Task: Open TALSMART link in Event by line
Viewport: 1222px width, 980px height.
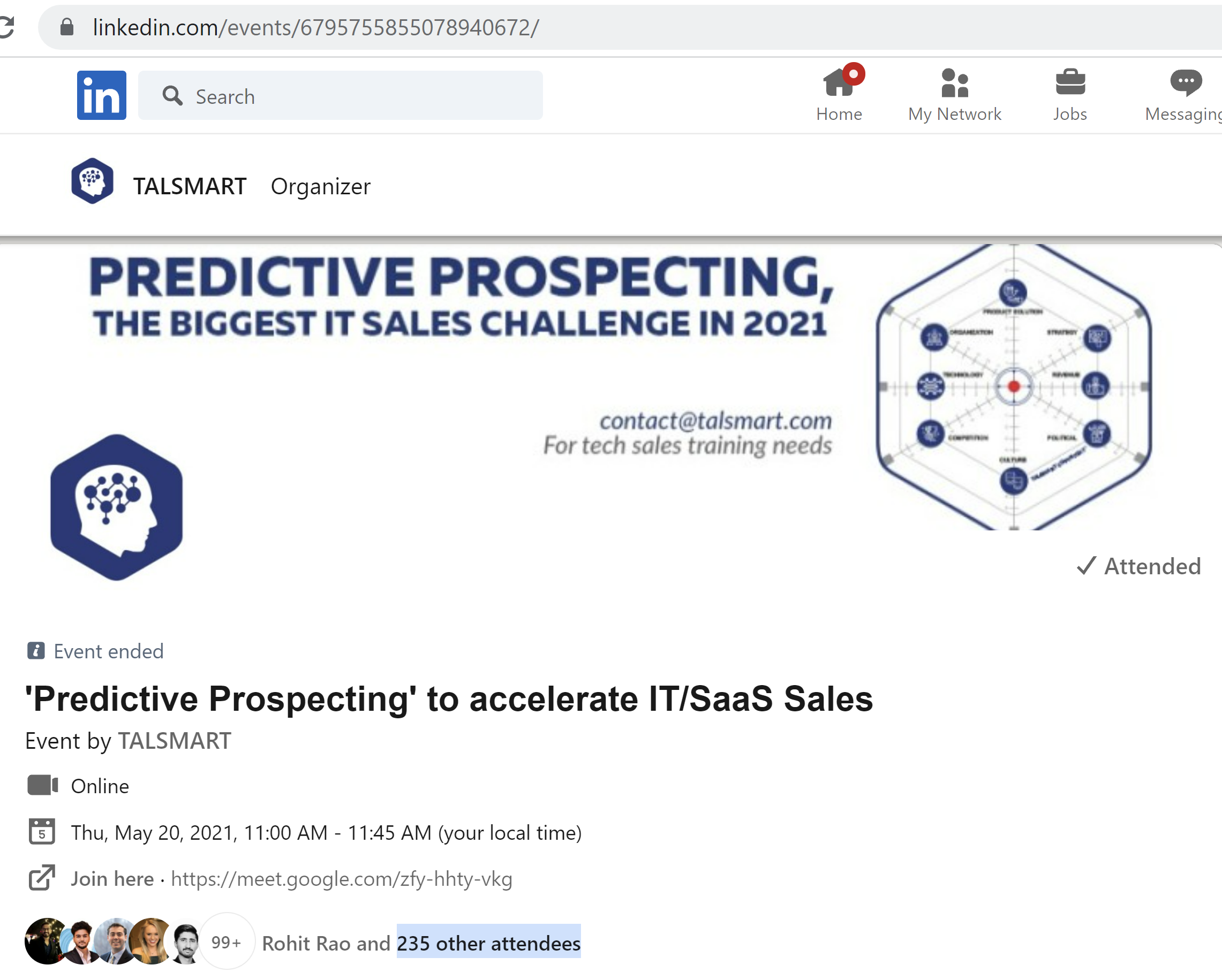Action: point(175,741)
